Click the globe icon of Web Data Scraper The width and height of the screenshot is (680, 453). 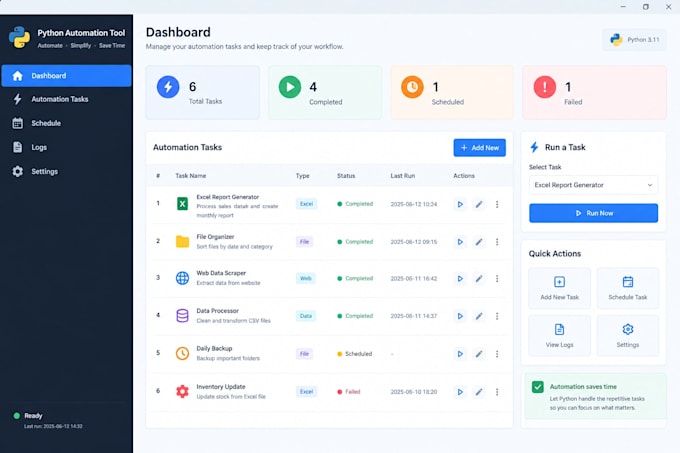(x=182, y=278)
